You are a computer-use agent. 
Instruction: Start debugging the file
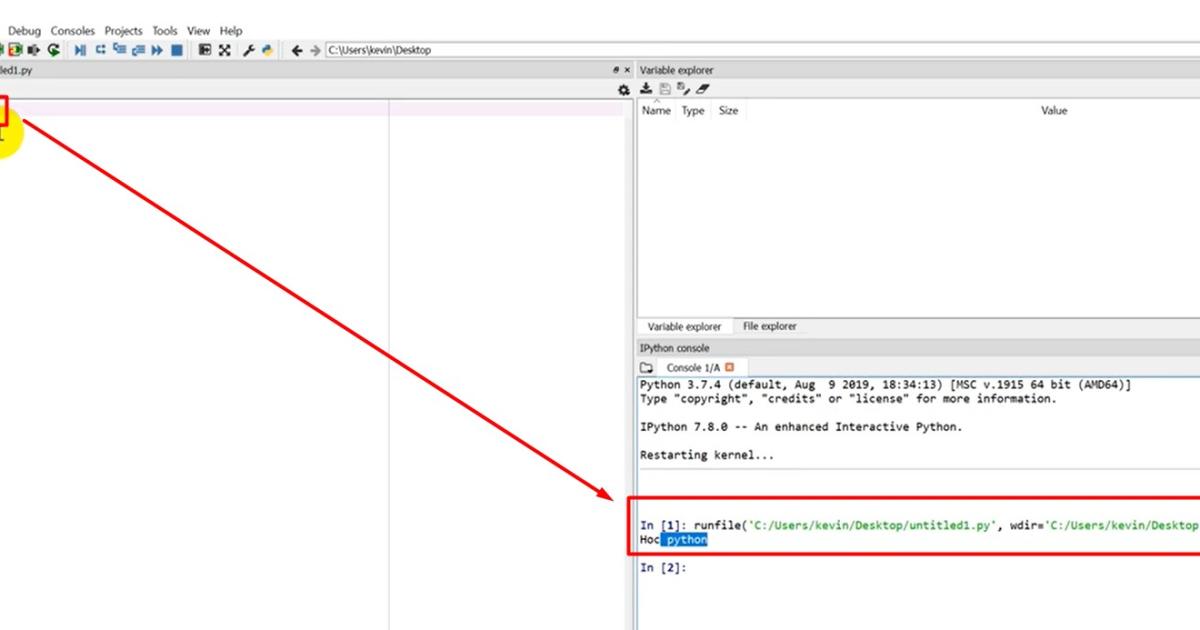coord(80,50)
